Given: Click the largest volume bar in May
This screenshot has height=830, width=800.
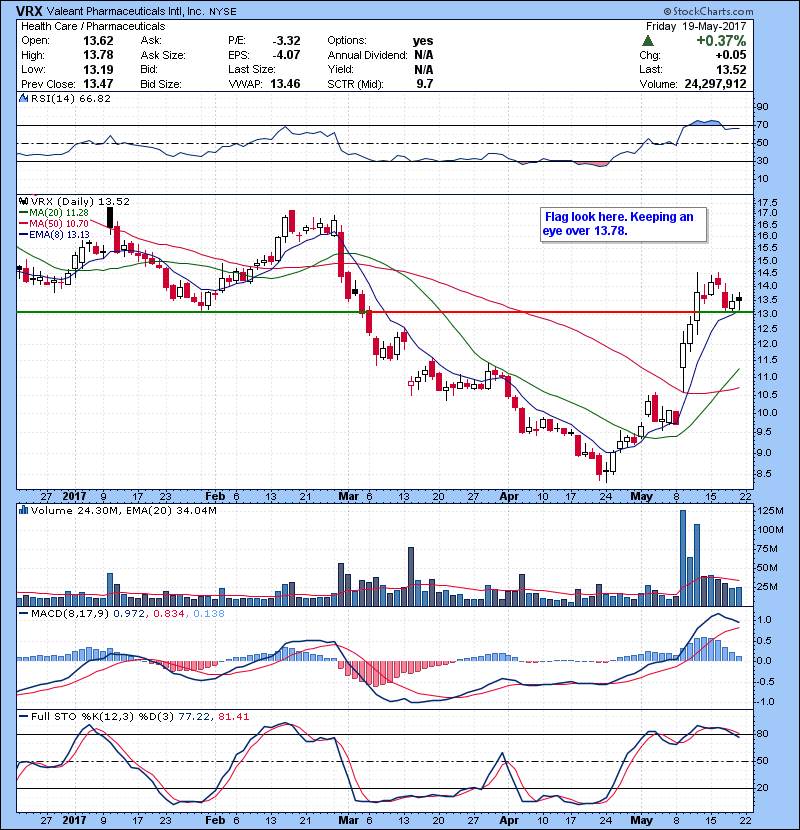Looking at the screenshot, I should click(x=682, y=558).
